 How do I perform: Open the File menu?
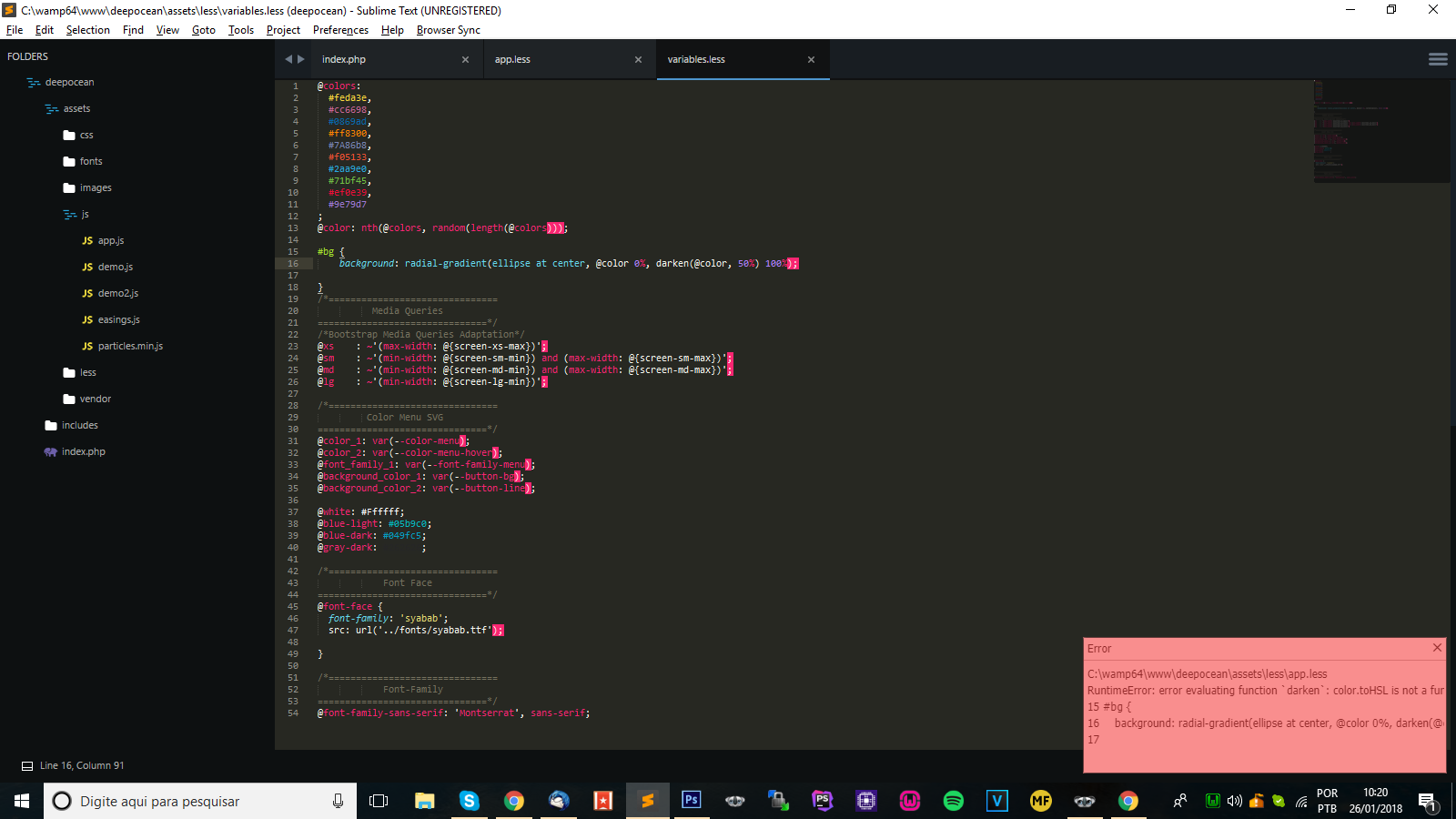(x=15, y=30)
